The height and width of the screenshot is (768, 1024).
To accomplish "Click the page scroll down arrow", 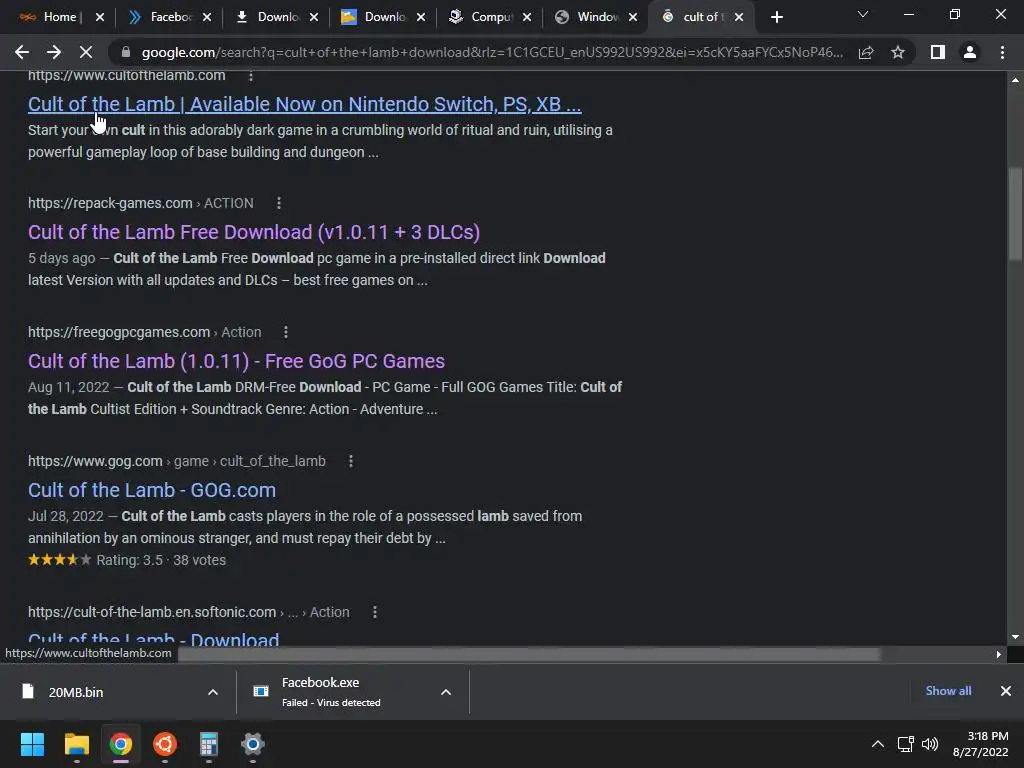I will tap(1015, 637).
